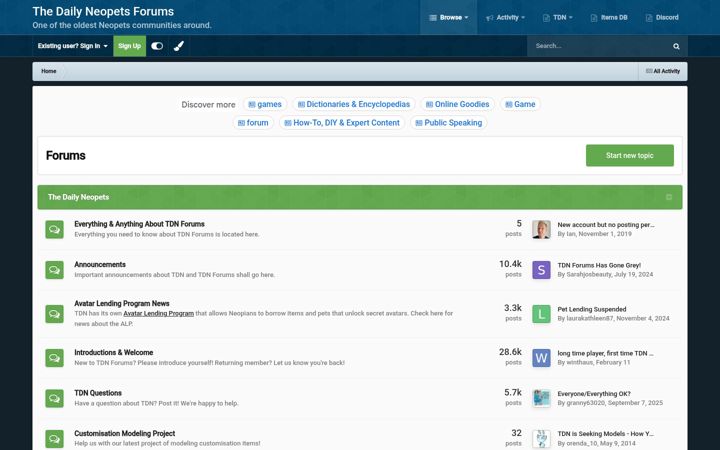Open author link Sarahjosbeauty

point(589,275)
